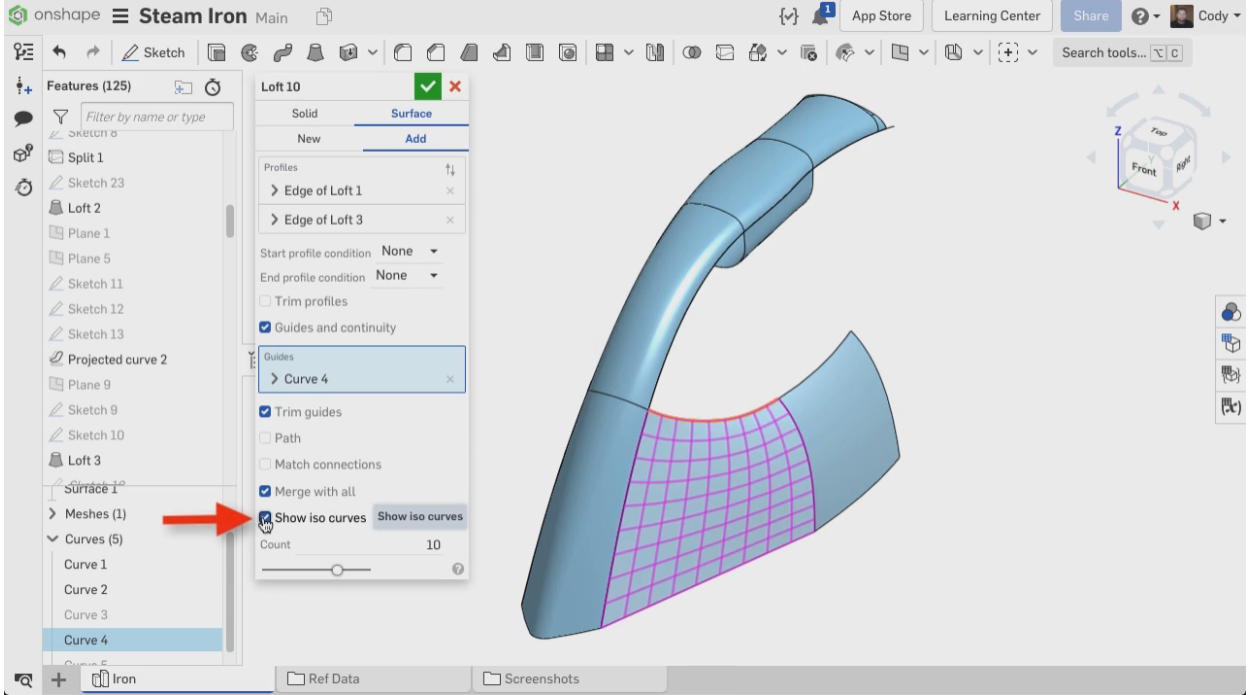The width and height of the screenshot is (1249, 695).
Task: Expand Edge of Loft 3 profile
Action: tap(275, 220)
